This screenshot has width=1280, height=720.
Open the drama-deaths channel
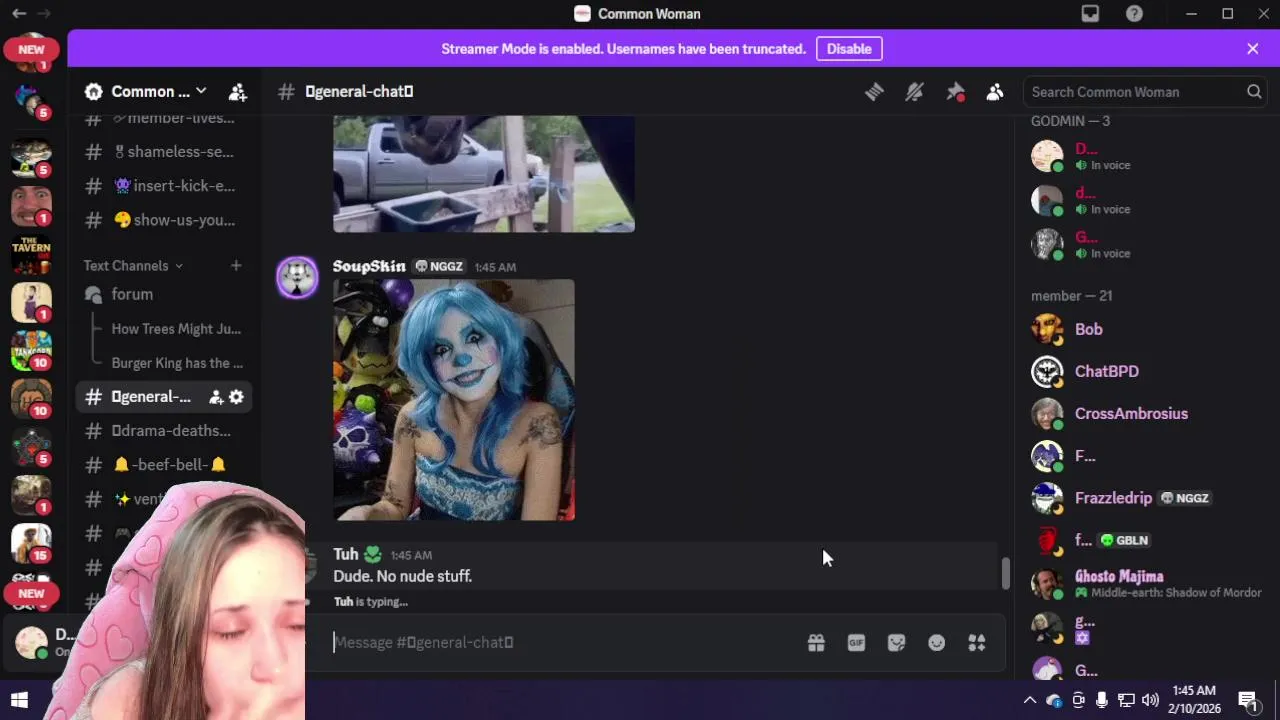click(164, 431)
